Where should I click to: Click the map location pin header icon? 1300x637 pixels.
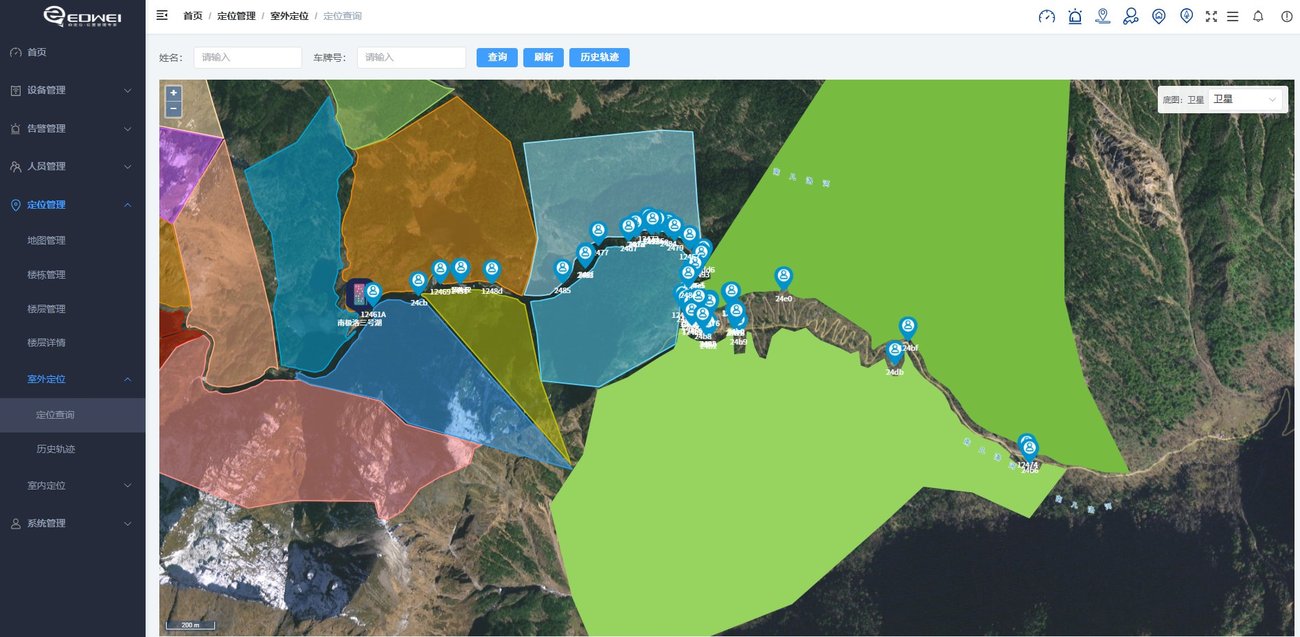coord(1103,16)
